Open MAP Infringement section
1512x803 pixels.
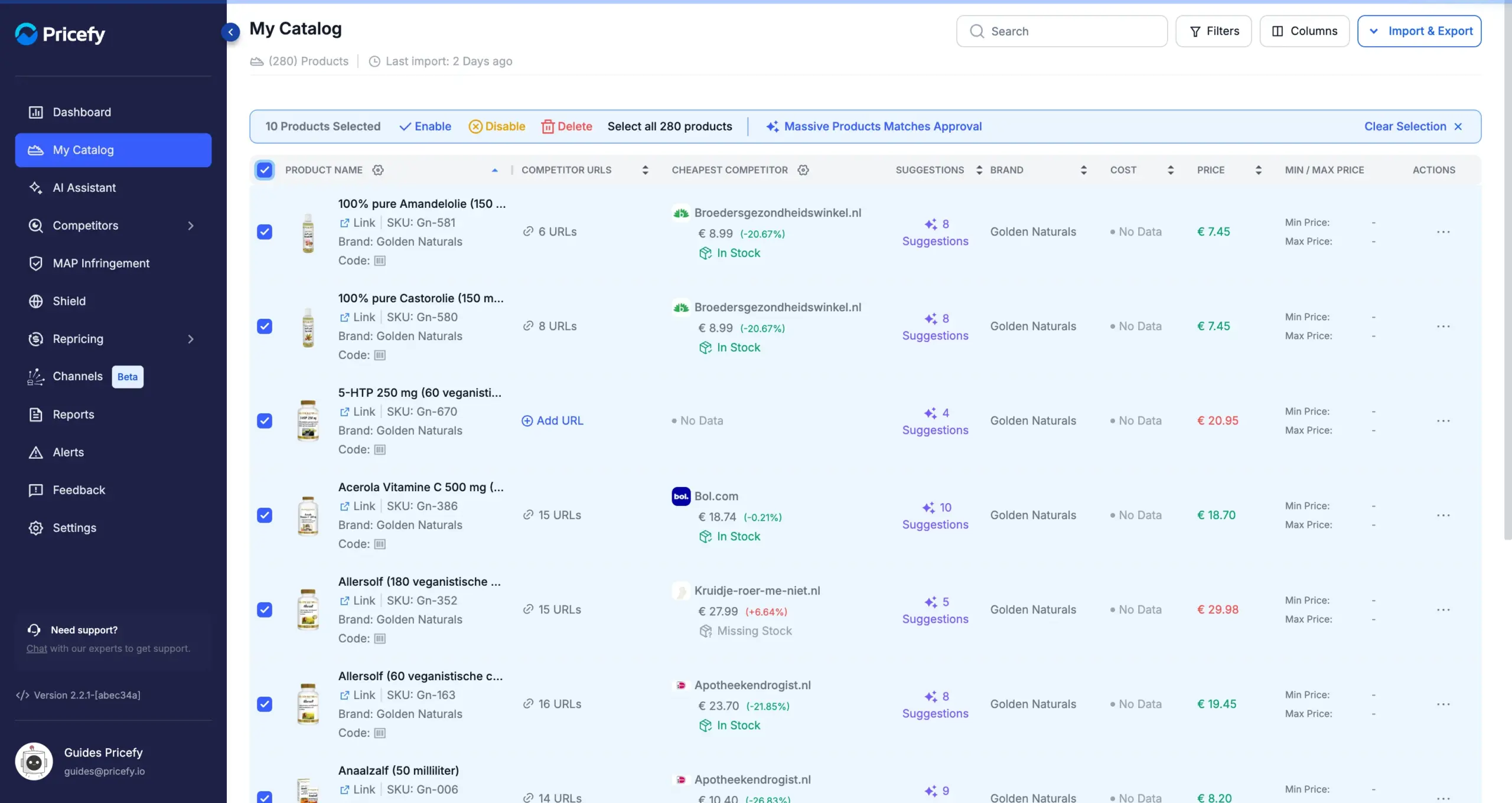113,263
